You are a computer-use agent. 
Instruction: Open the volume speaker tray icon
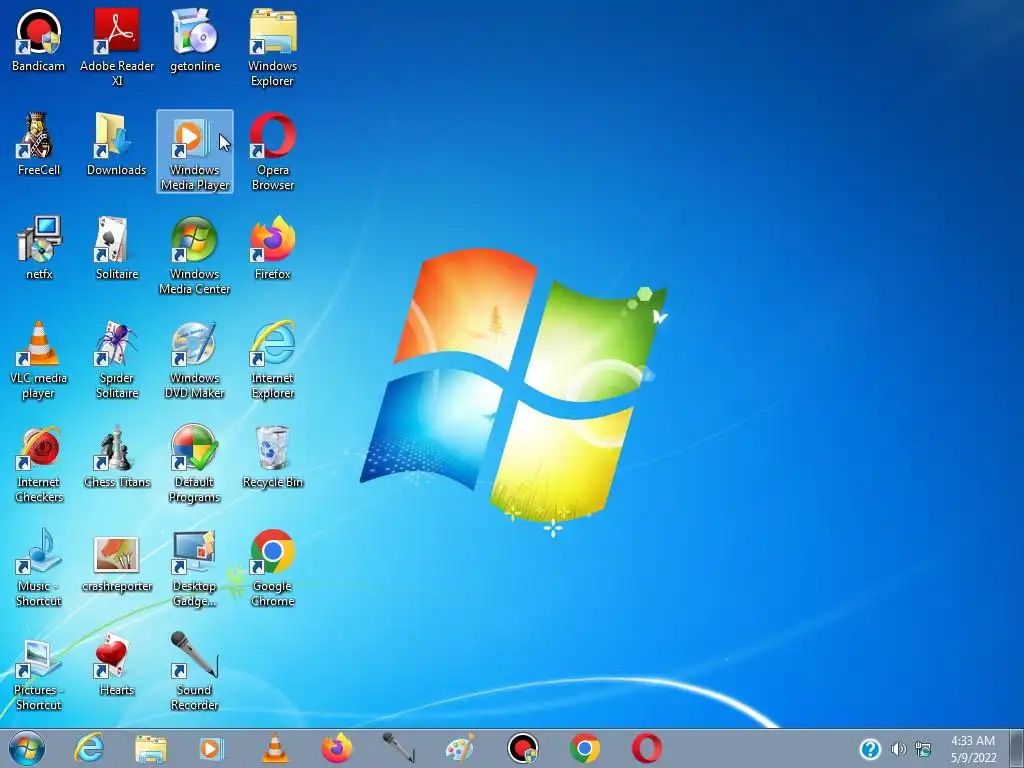point(899,749)
